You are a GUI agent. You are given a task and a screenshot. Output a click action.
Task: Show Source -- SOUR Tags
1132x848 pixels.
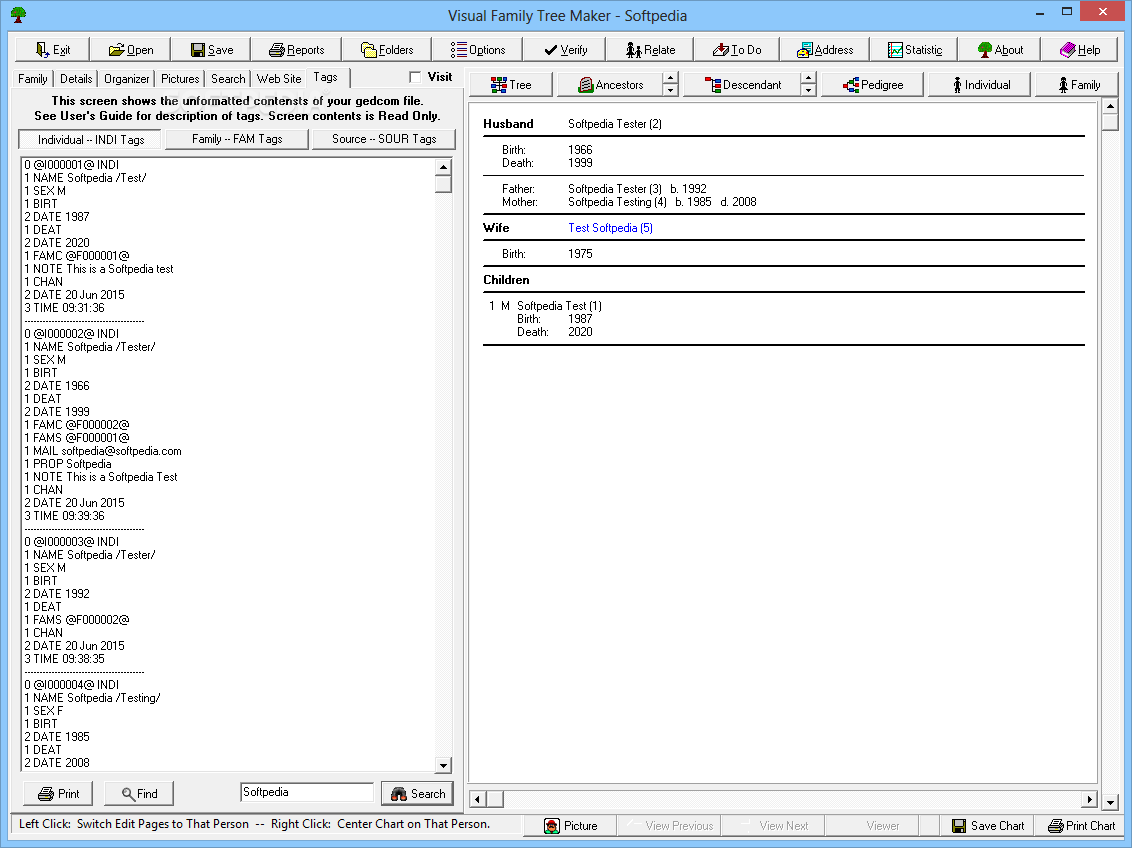384,139
